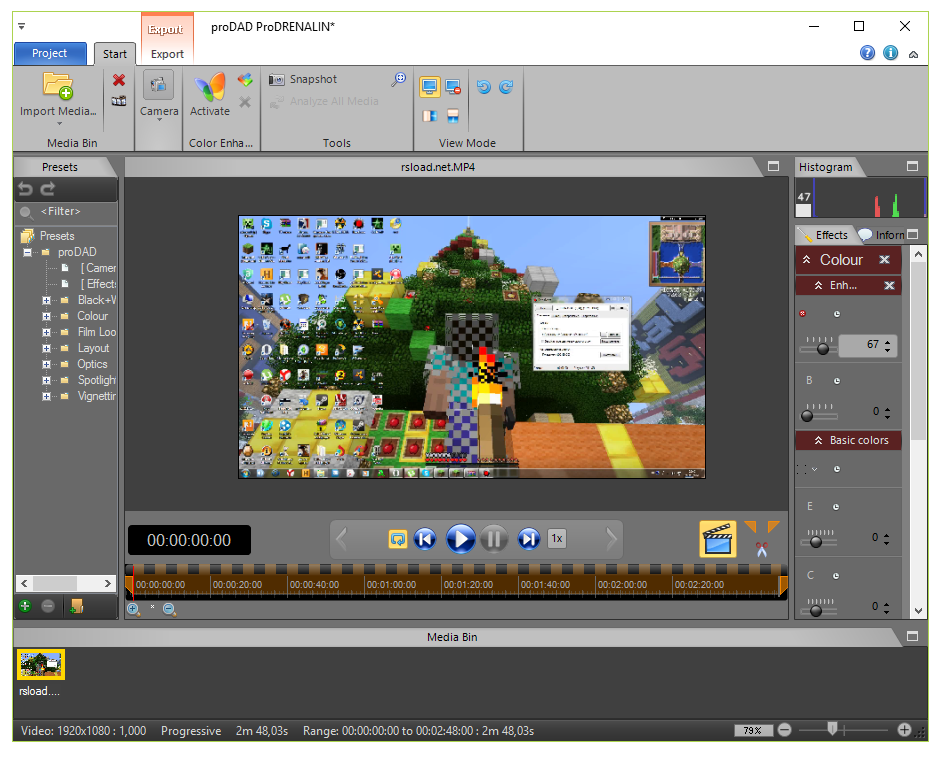Select the rsload video thumbnail in Media Bin

[41, 664]
